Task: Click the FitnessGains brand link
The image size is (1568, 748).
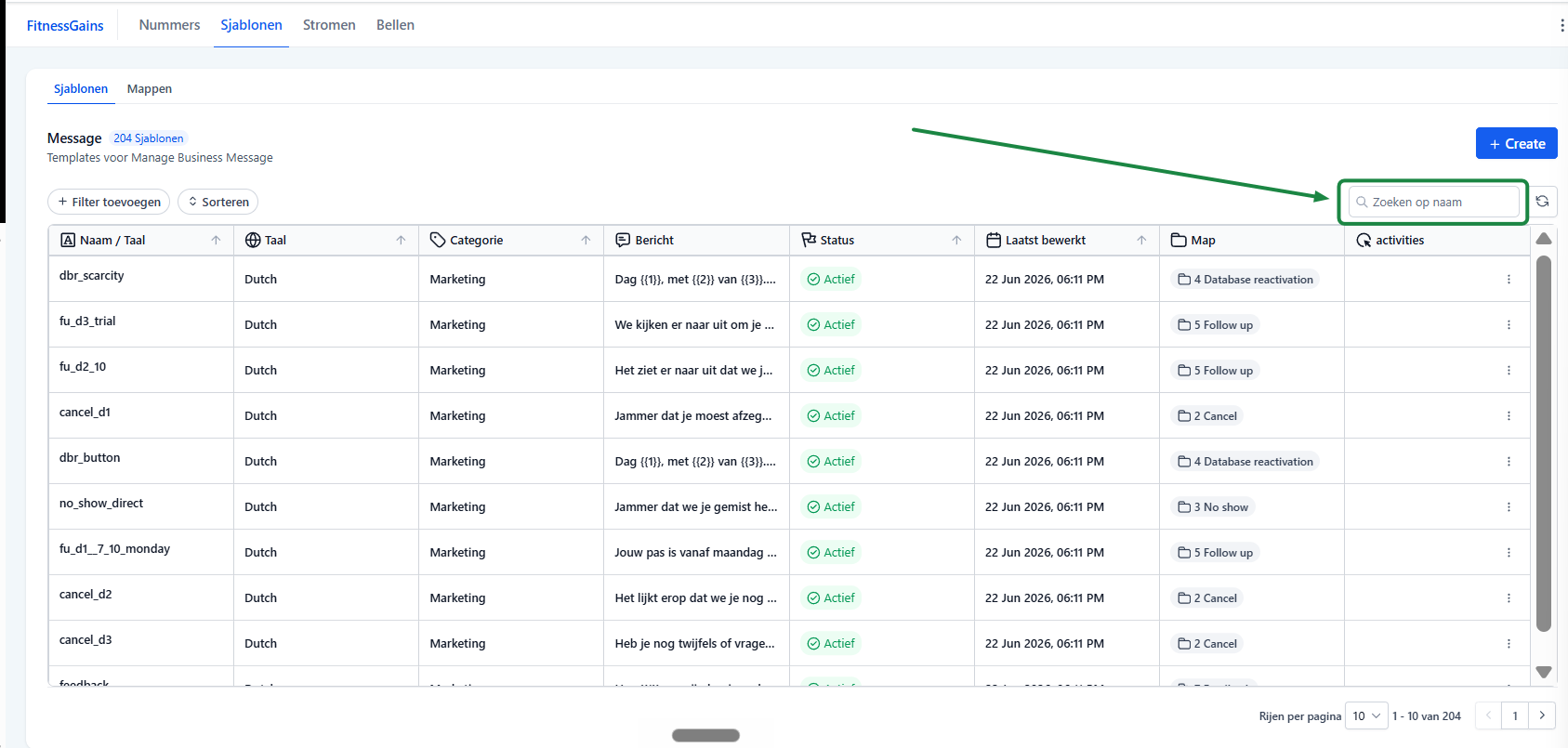Action: point(65,26)
